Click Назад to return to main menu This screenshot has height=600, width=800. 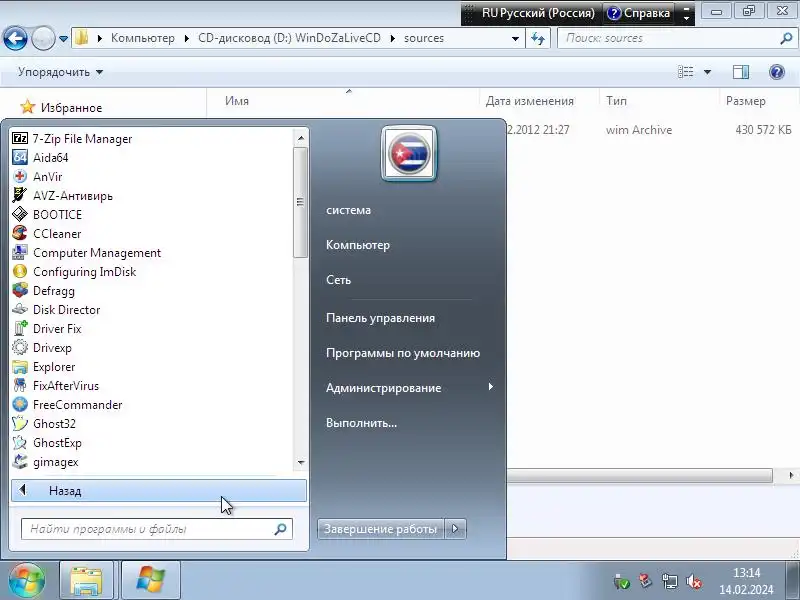pyautogui.click(x=159, y=491)
